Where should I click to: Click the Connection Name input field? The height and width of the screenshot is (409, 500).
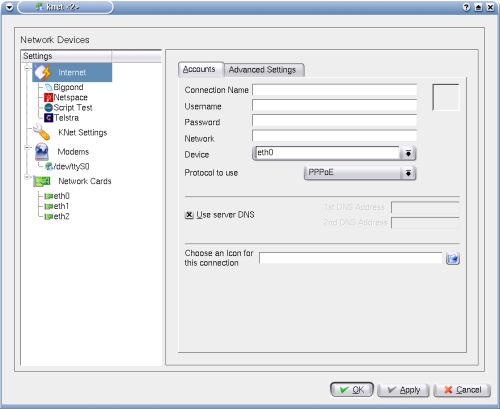pyautogui.click(x=334, y=90)
